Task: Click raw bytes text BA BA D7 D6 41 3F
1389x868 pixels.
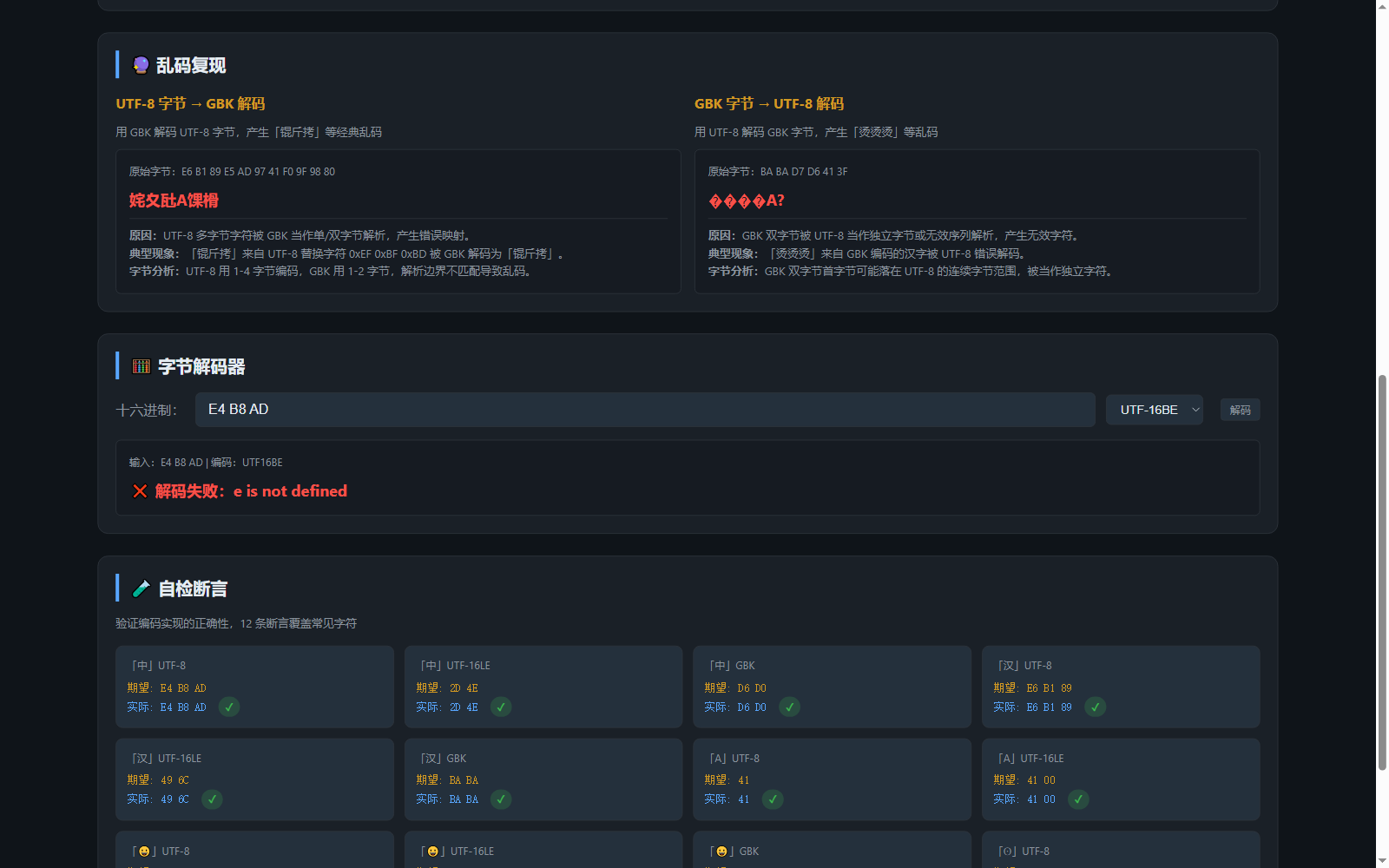Action: pos(804,172)
